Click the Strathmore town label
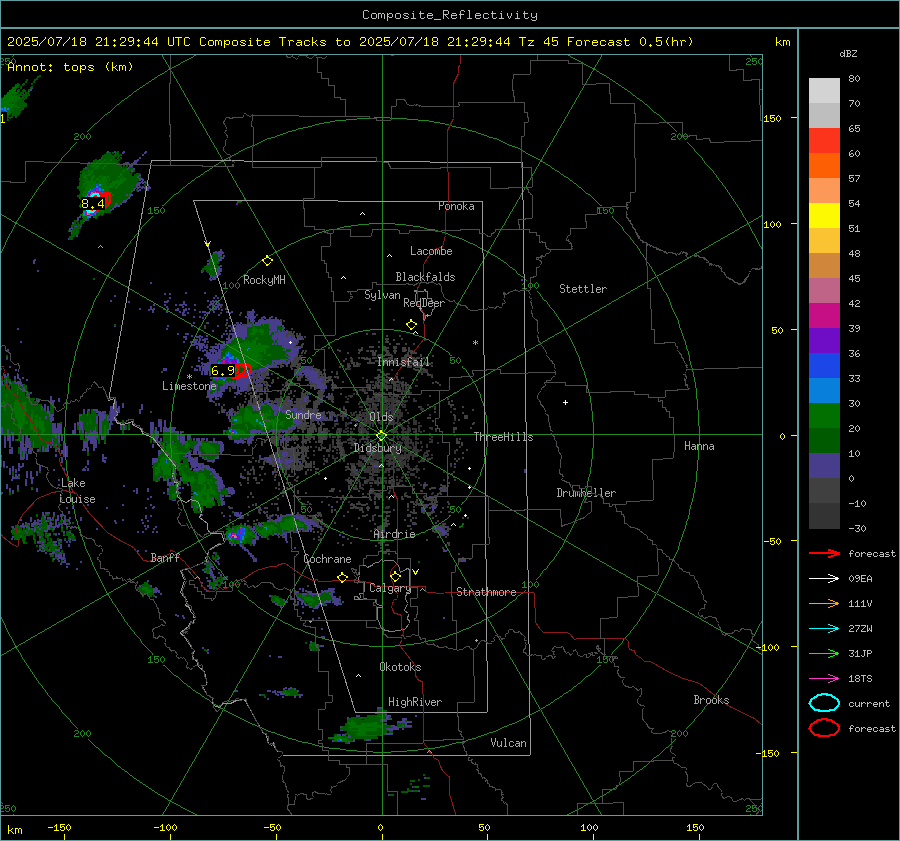Screen dimensions: 900x841 coord(486,592)
